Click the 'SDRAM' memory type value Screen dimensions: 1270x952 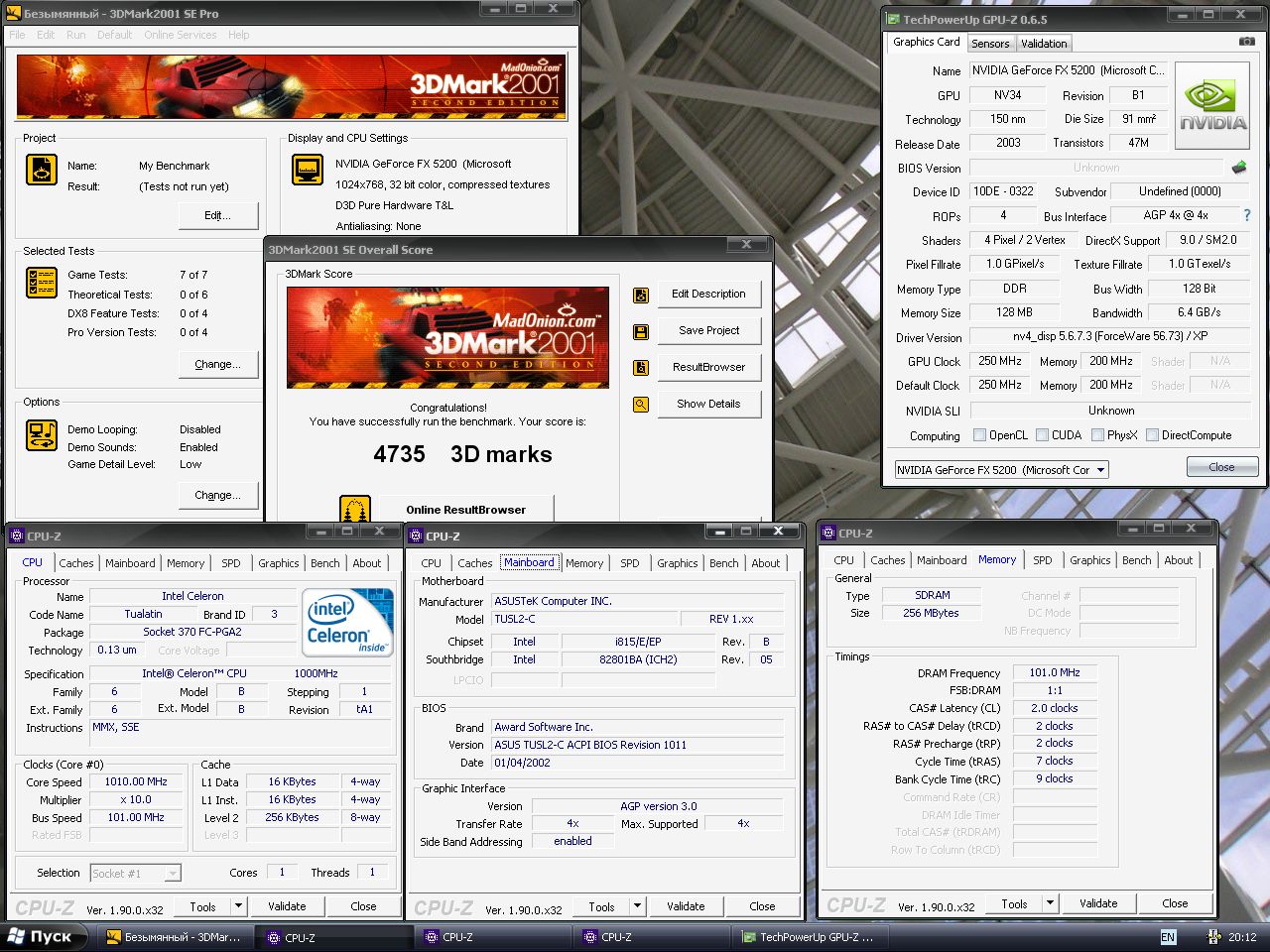(x=933, y=596)
